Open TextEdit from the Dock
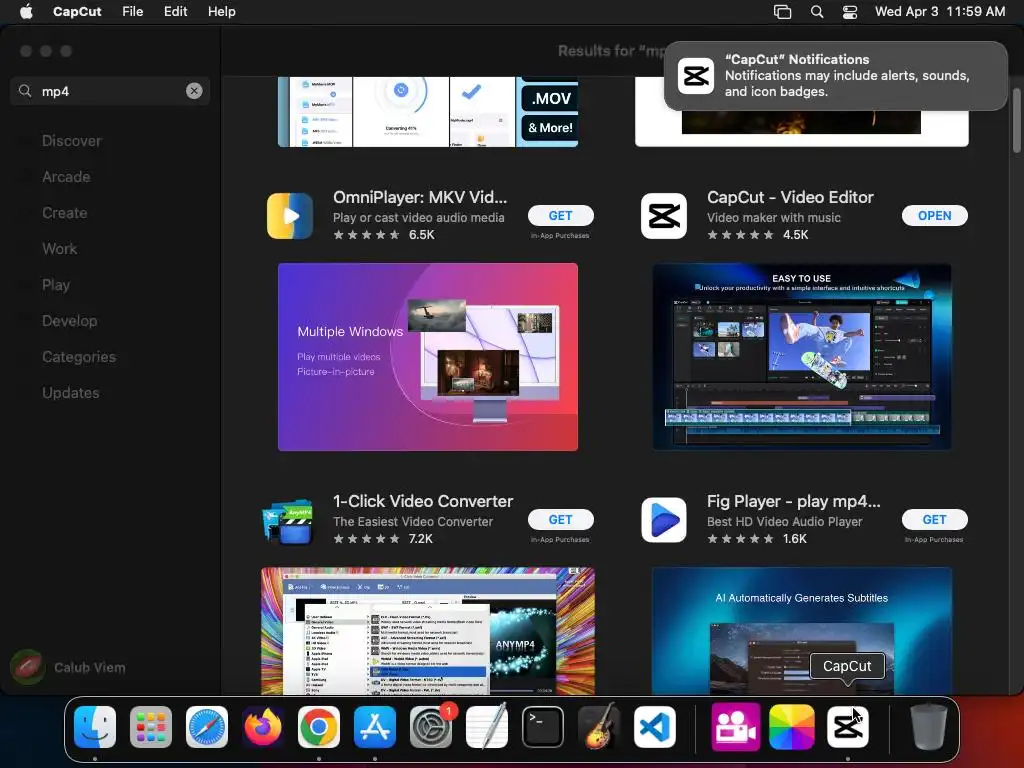 (487, 727)
